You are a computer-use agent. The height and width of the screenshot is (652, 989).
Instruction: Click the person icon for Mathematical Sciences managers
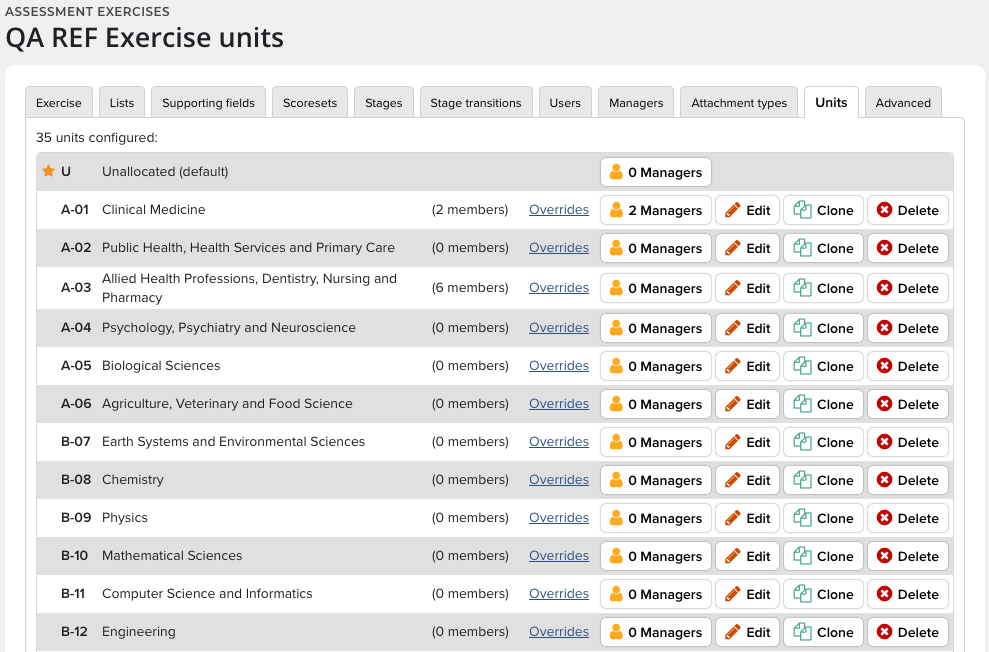click(x=616, y=556)
